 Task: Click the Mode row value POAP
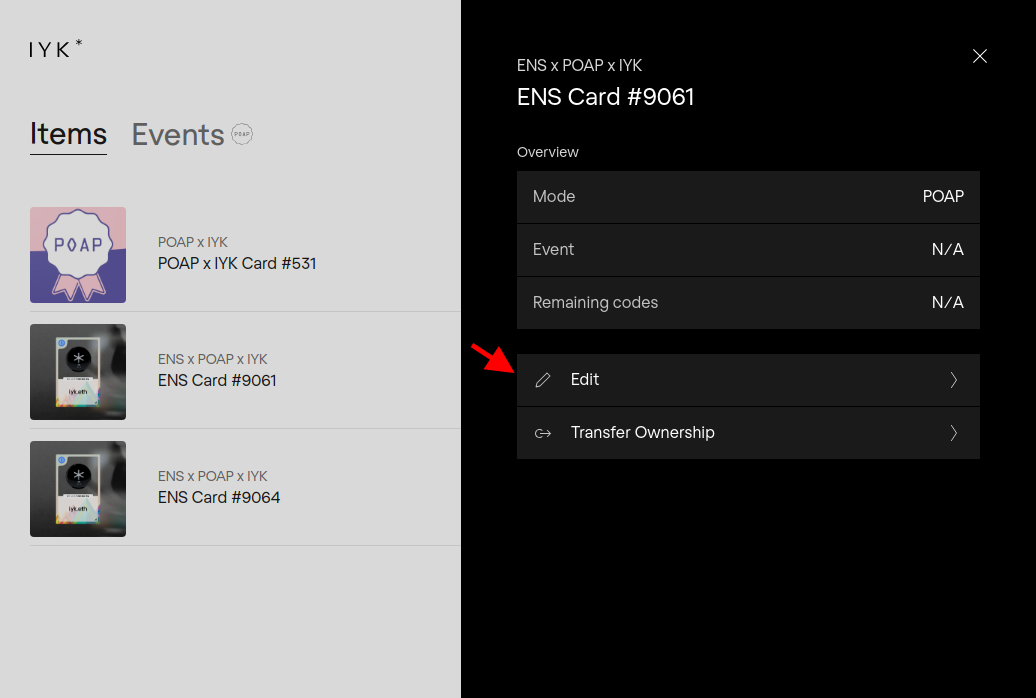point(943,196)
